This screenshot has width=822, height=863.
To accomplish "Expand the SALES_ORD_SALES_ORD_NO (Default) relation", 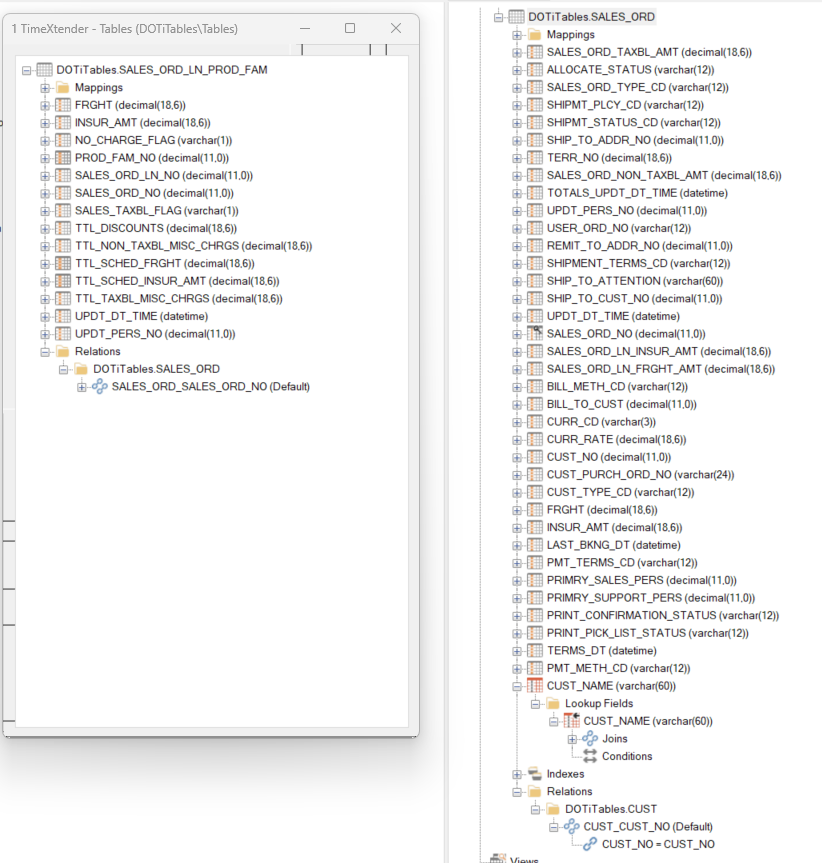I will click(x=81, y=387).
